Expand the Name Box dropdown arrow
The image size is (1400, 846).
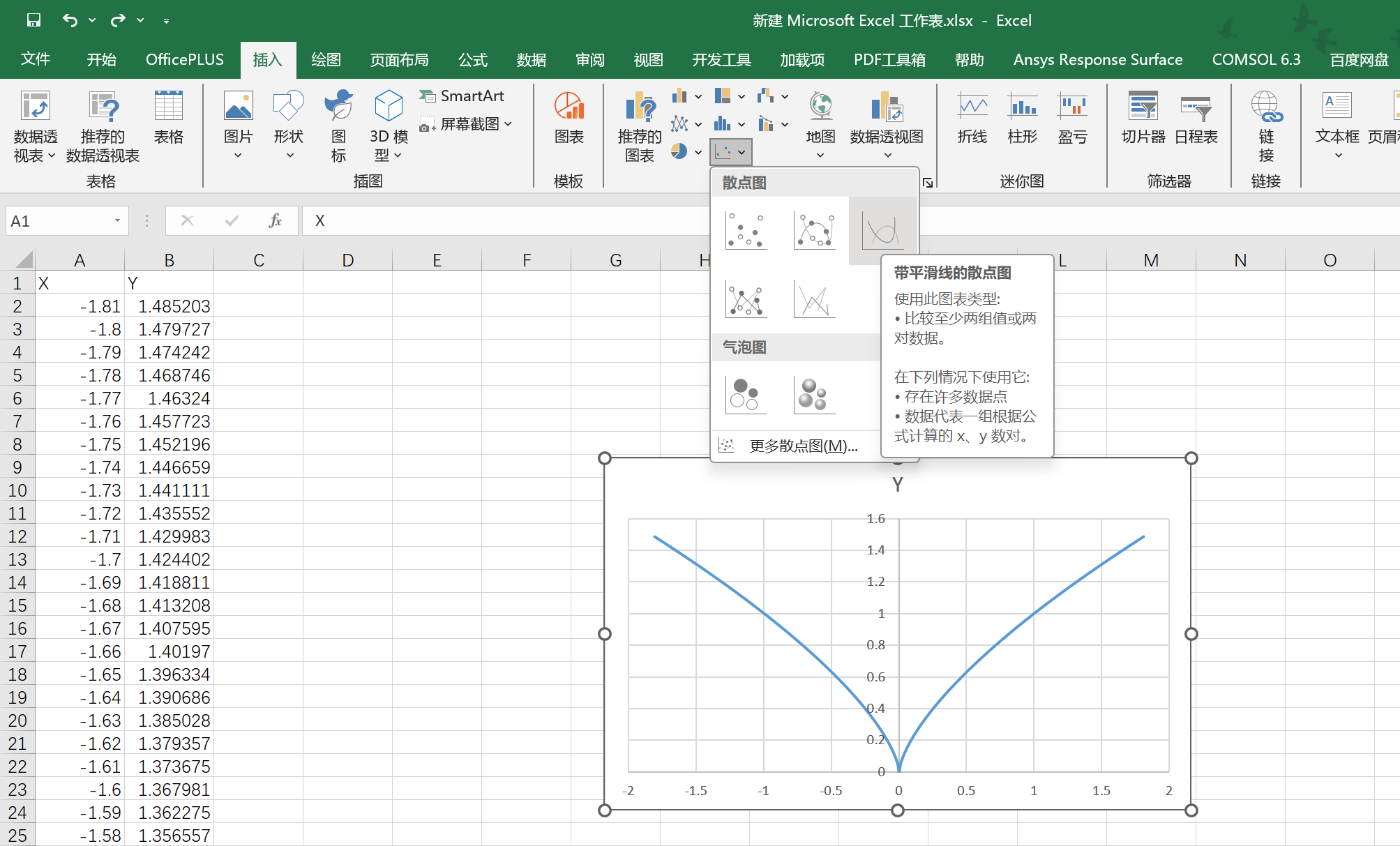point(117,221)
